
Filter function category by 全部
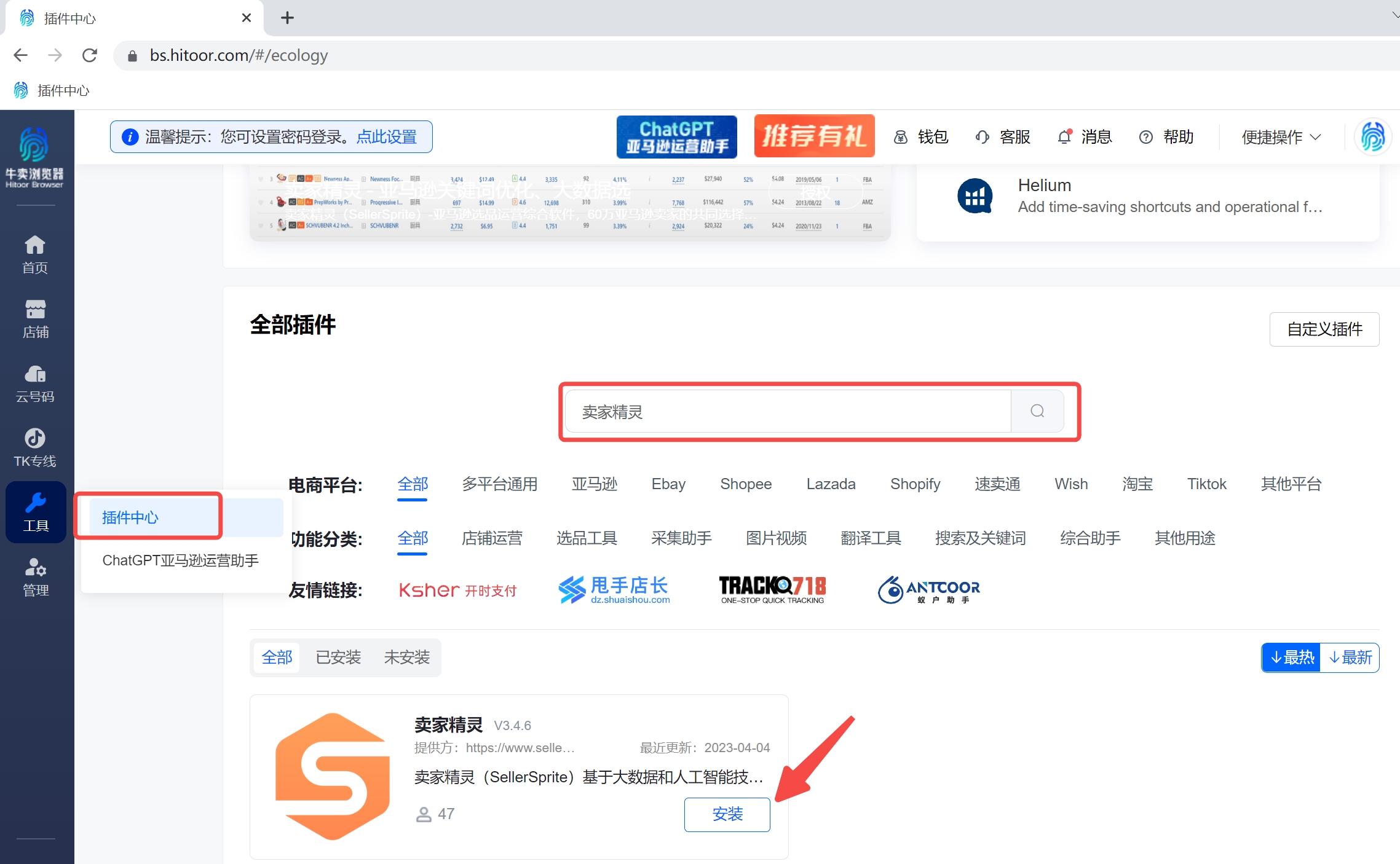click(413, 538)
